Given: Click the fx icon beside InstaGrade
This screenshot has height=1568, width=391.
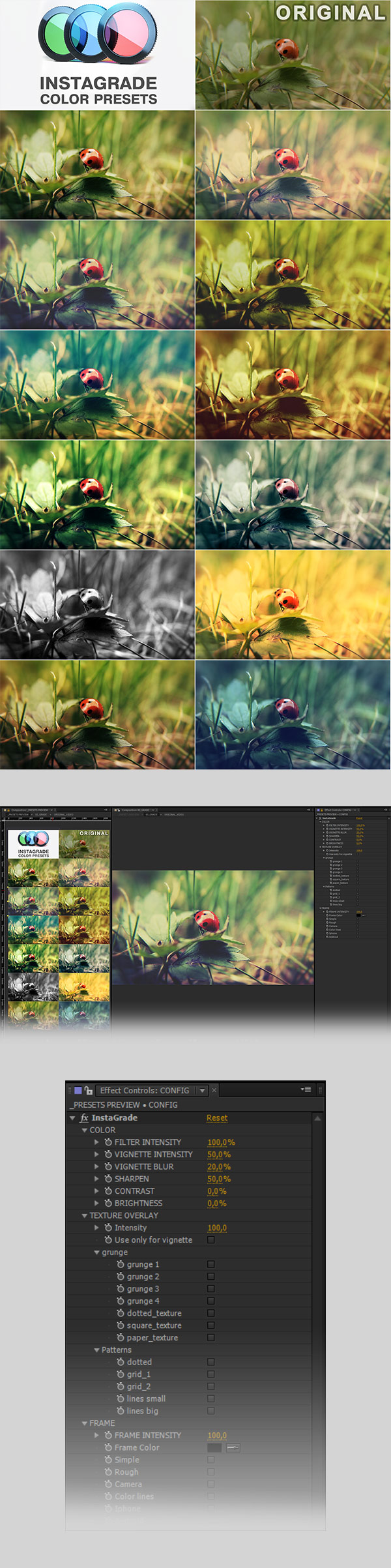Looking at the screenshot, I should coord(84,1117).
